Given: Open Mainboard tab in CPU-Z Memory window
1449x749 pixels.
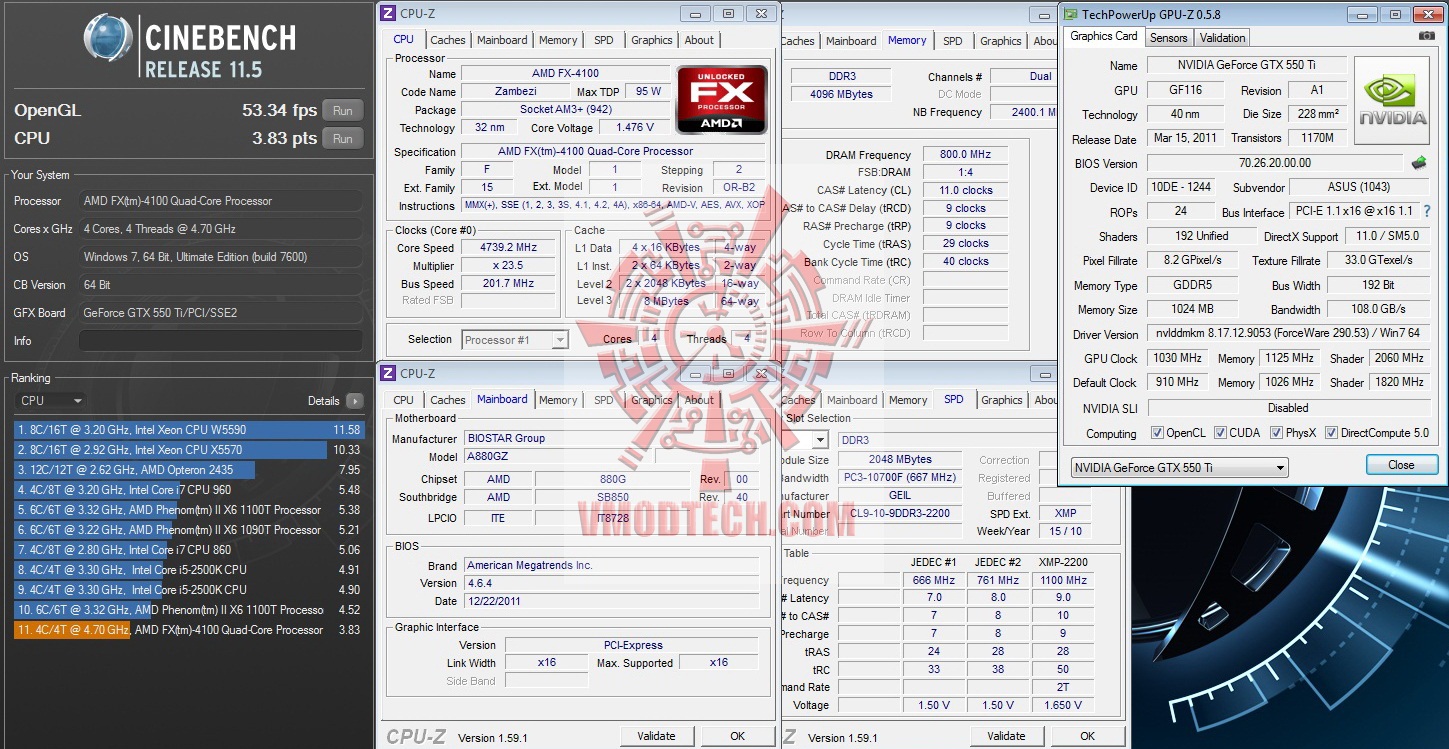Looking at the screenshot, I should tap(851, 41).
